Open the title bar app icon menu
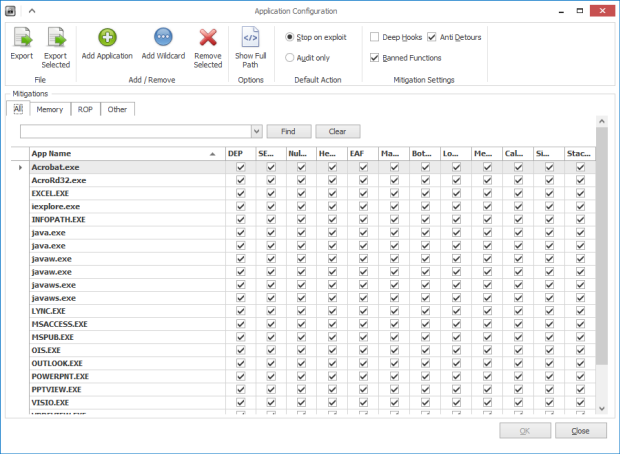The height and width of the screenshot is (454, 620). tap(11, 11)
